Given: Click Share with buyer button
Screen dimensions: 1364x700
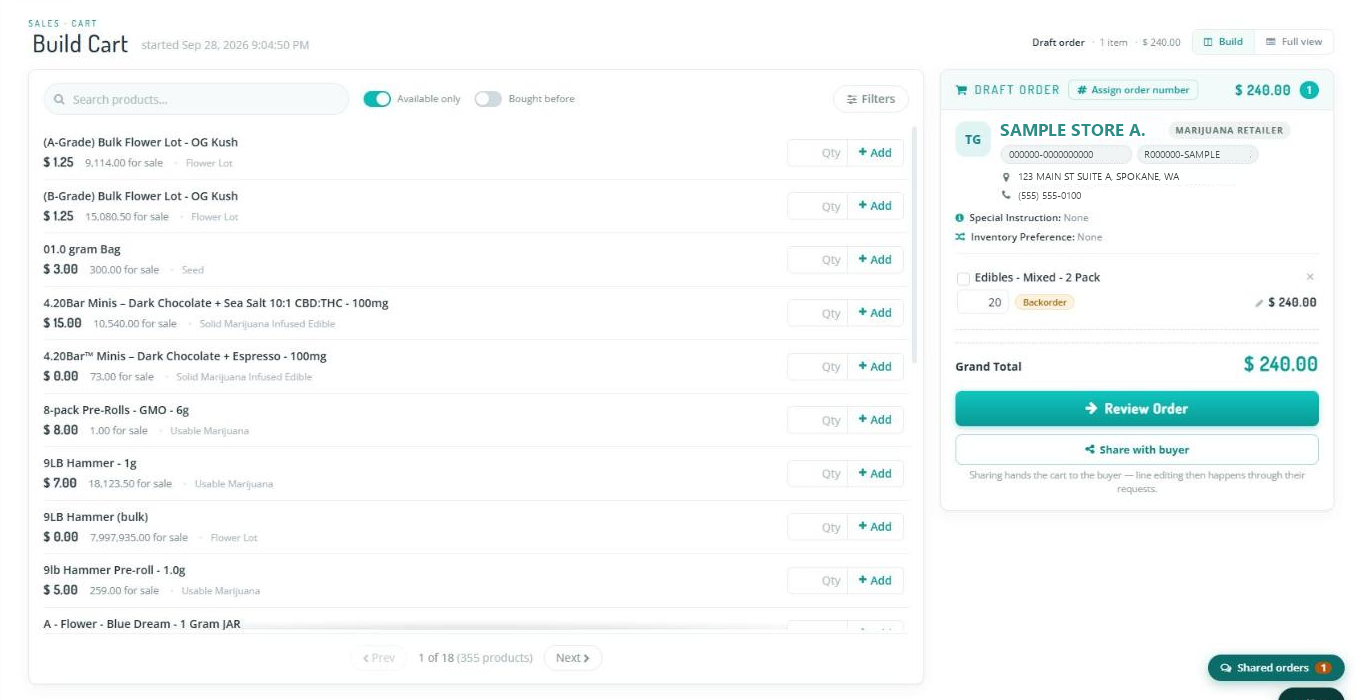Looking at the screenshot, I should click(1137, 450).
